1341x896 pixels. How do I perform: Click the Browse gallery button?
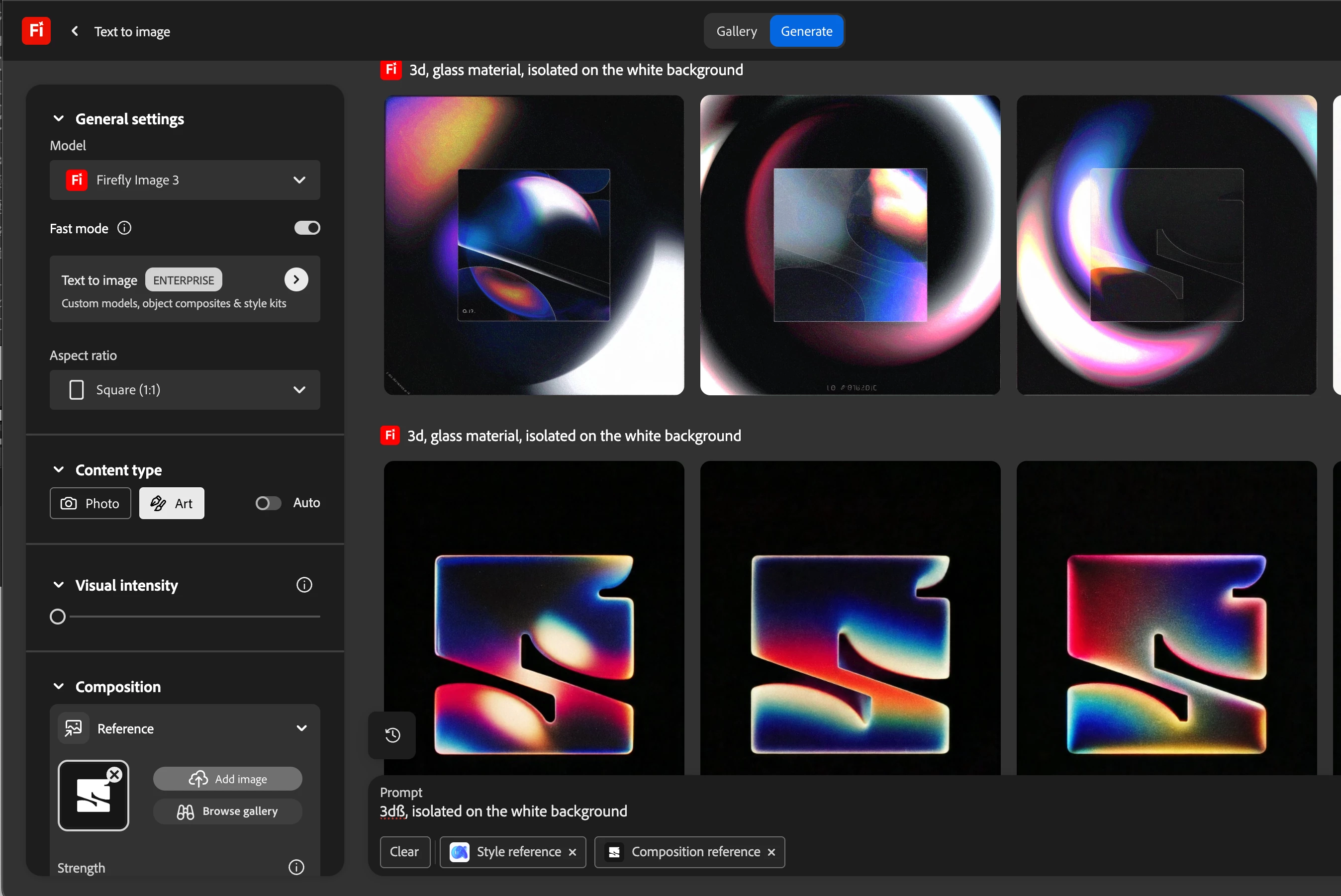point(227,811)
